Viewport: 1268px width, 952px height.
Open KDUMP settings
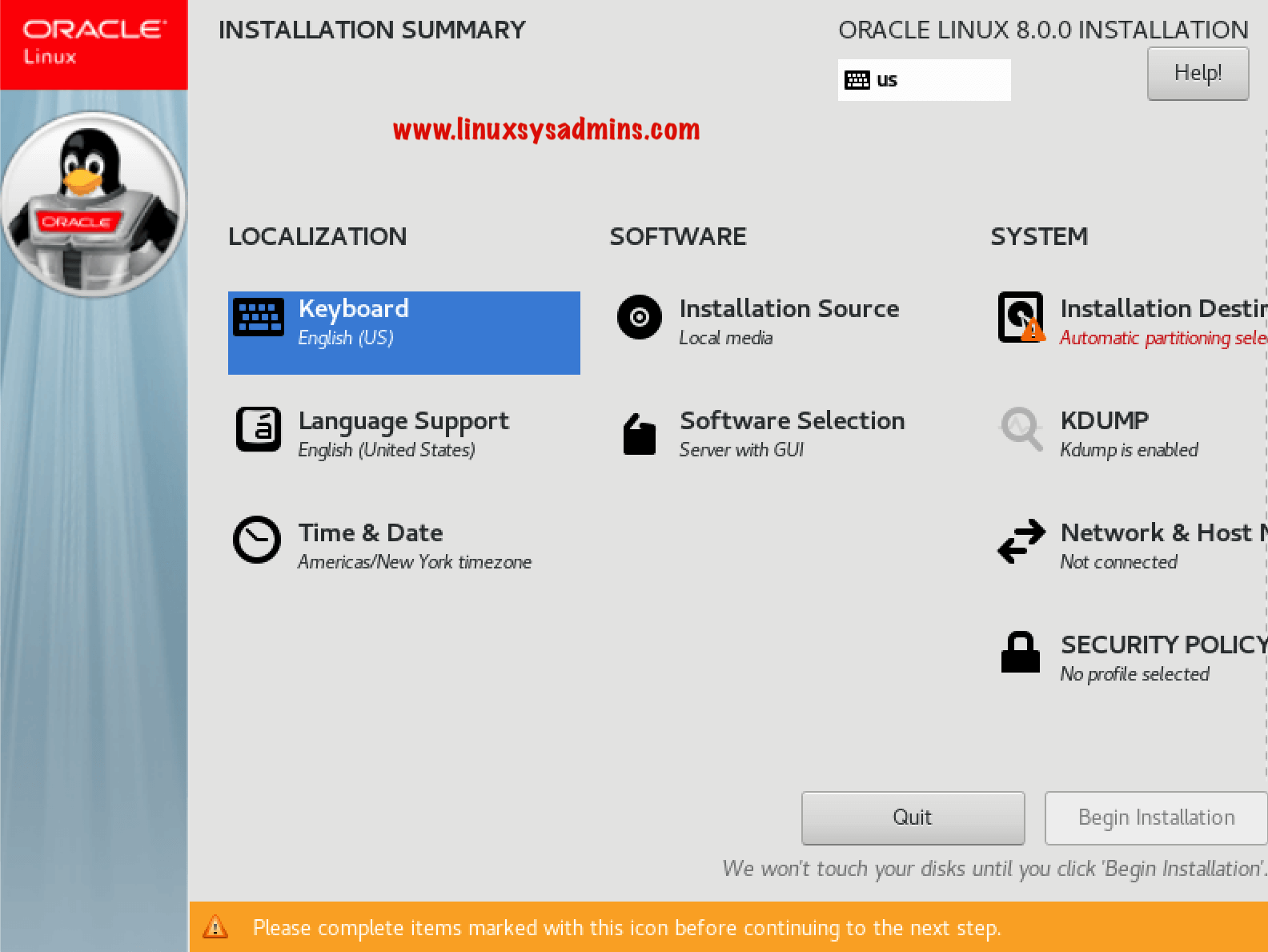point(1130,434)
